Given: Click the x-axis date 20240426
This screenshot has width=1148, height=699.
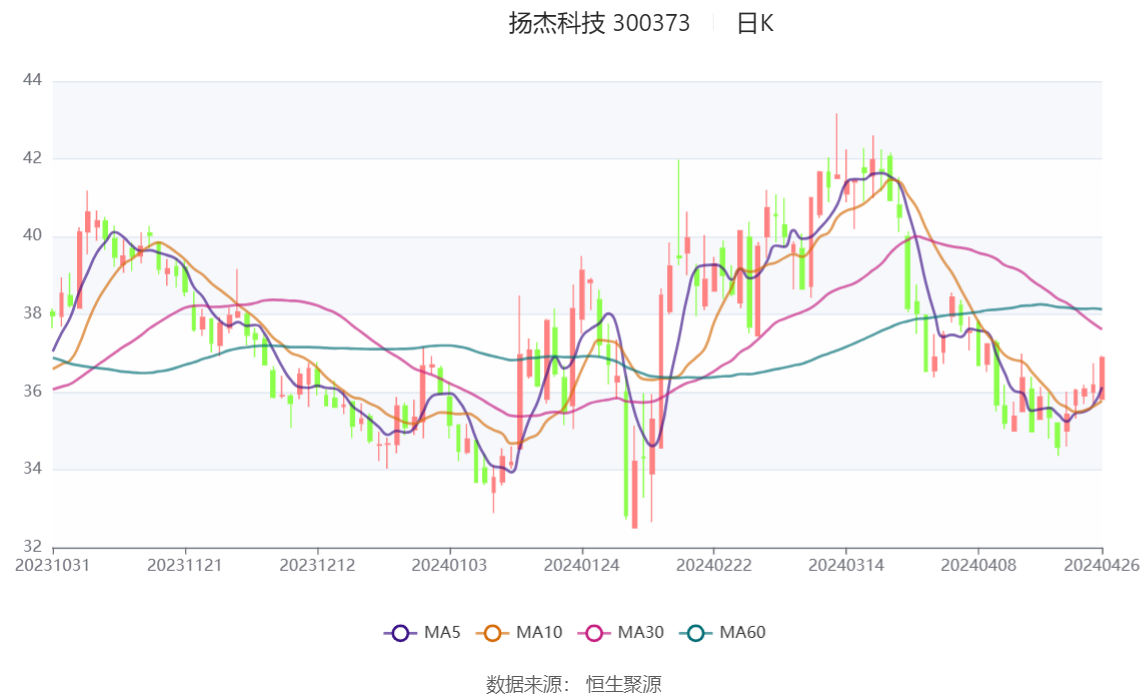Looking at the screenshot, I should pyautogui.click(x=1101, y=566).
